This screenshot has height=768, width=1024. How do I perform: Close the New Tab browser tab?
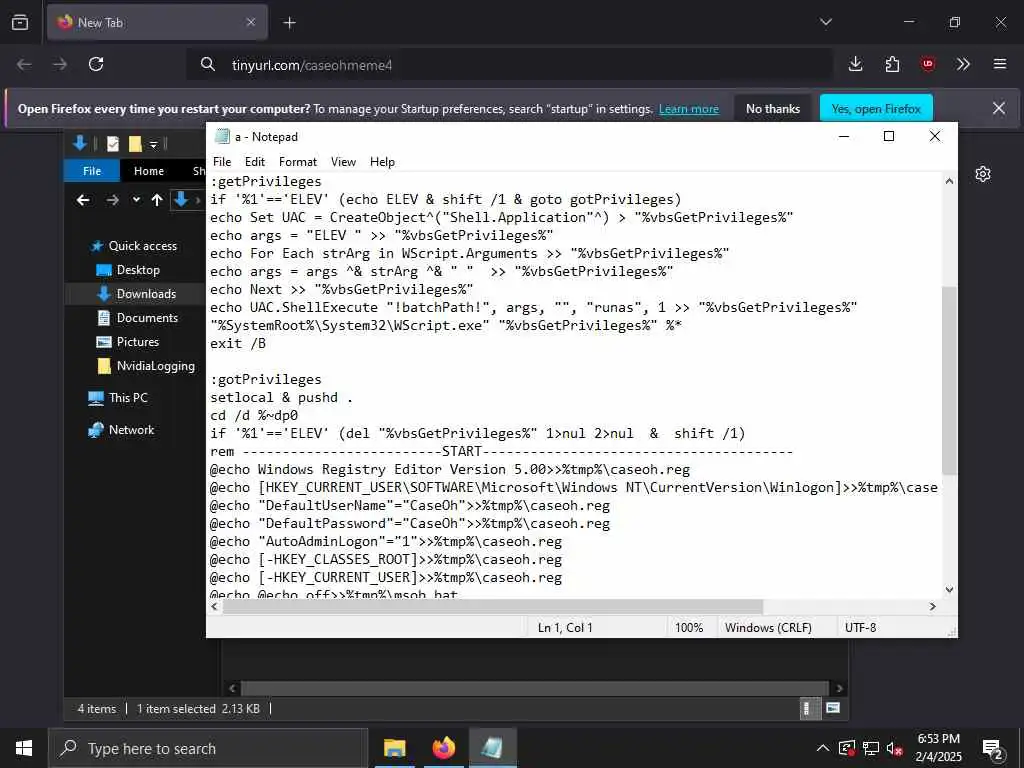pyautogui.click(x=251, y=22)
